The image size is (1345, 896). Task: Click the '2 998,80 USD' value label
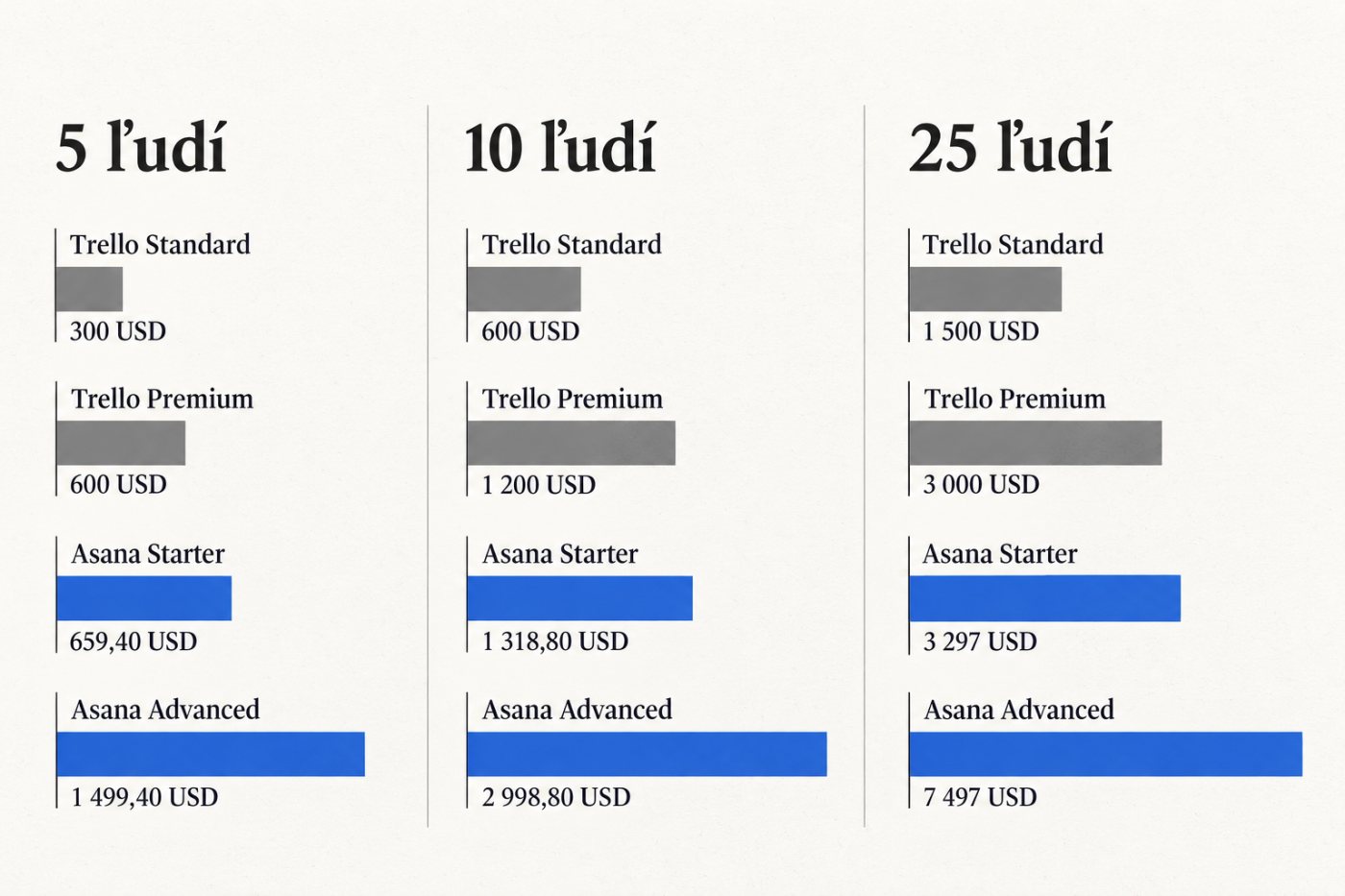[556, 797]
